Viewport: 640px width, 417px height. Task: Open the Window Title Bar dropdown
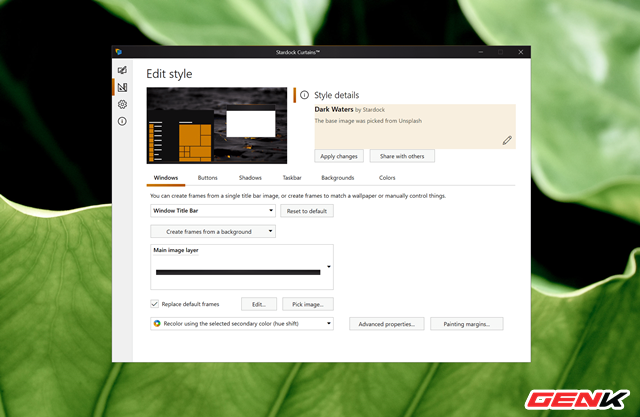point(213,211)
